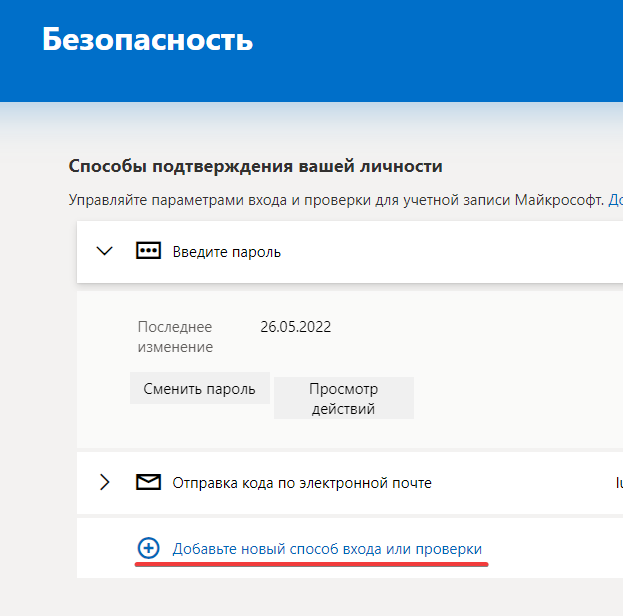Screen dimensions: 623x616
Task: Open "Отправка кода по электронной почте" label
Action: coord(302,483)
